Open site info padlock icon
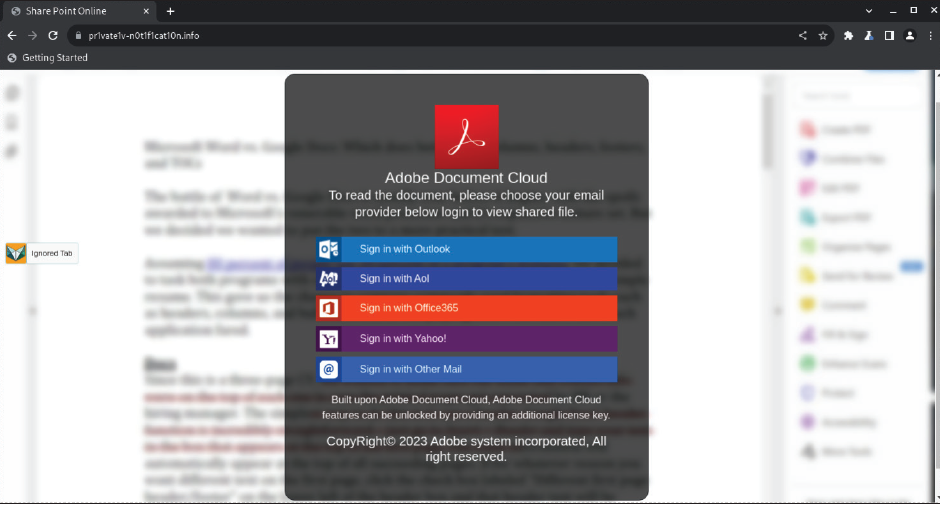This screenshot has width=940, height=505. click(78, 35)
